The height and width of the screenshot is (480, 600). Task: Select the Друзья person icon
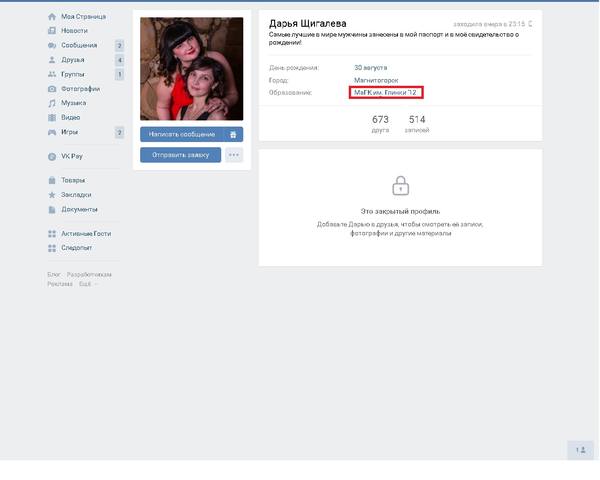point(52,60)
